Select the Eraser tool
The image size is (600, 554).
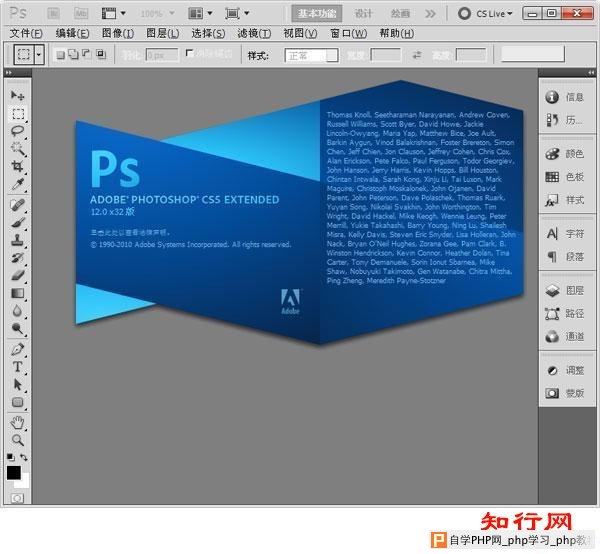17,275
